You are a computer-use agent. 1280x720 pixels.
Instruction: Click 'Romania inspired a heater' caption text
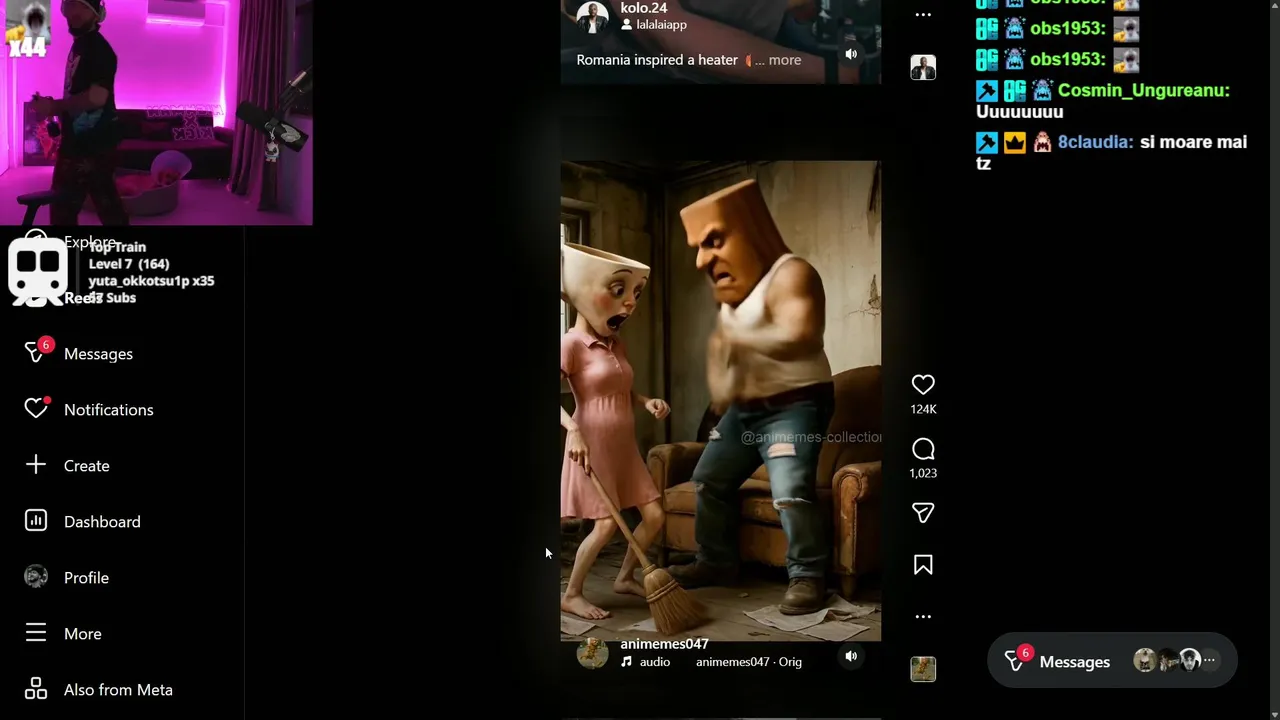pyautogui.click(x=657, y=60)
